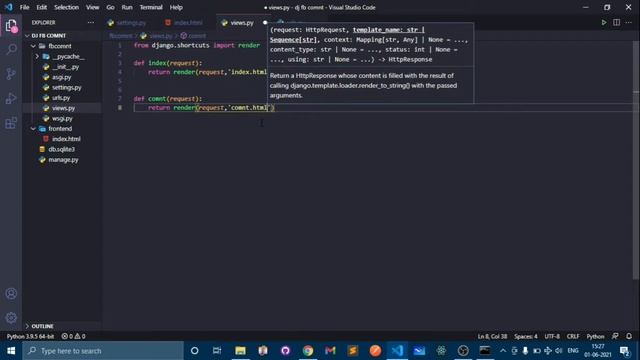Open the terminal app on taskbar
640x360 pixels.
(485, 351)
